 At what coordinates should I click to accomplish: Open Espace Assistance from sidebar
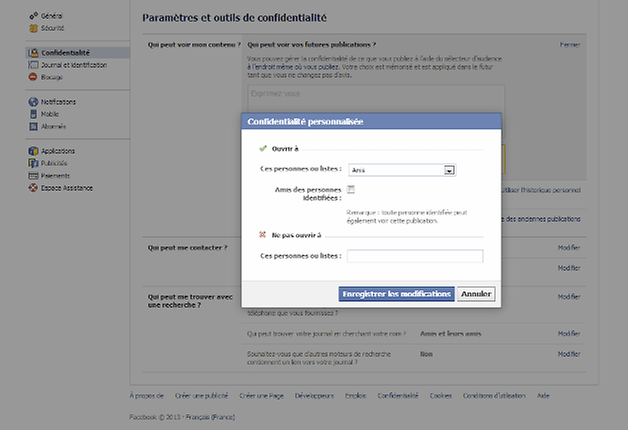pyautogui.click(x=66, y=188)
